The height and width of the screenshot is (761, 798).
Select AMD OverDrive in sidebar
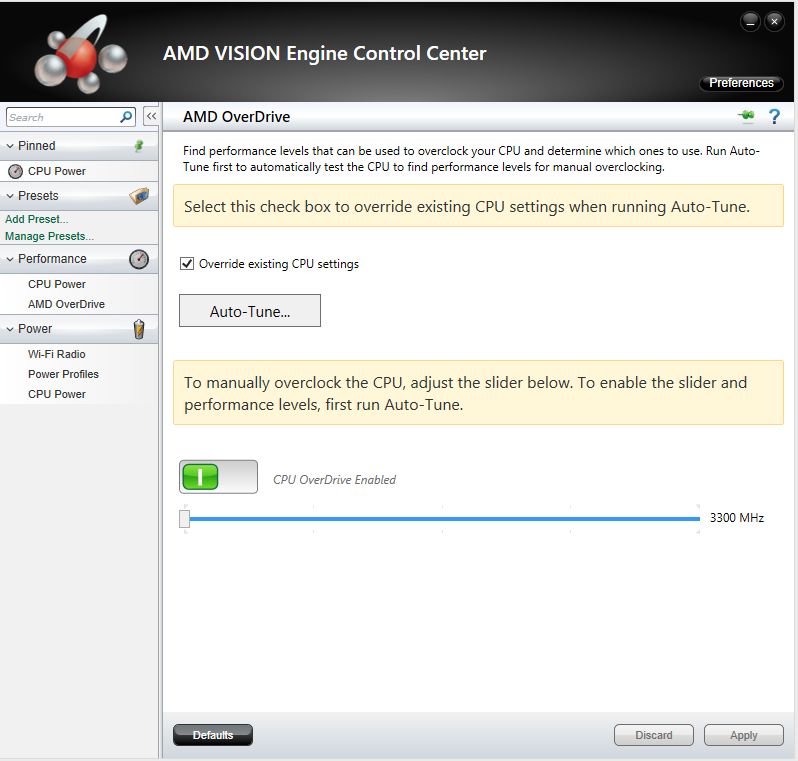tap(66, 304)
